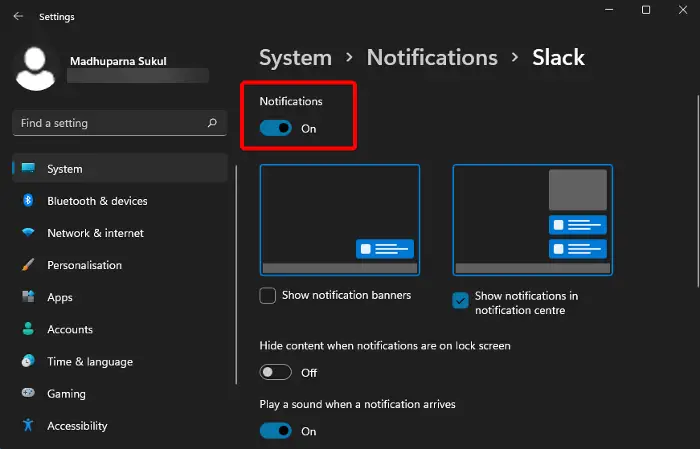The height and width of the screenshot is (449, 700).
Task: Click the Slack breadcrumb title
Action: pos(558,58)
